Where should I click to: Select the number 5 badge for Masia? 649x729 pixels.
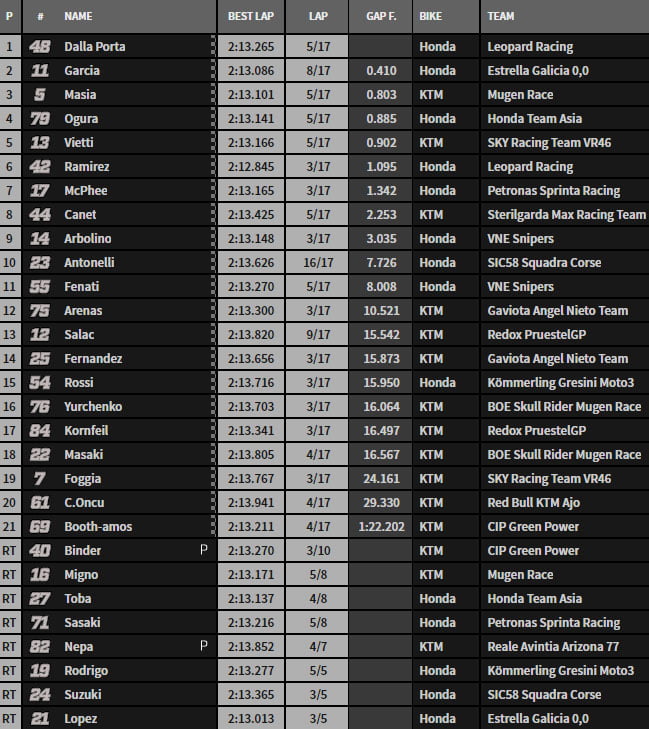coord(40,95)
